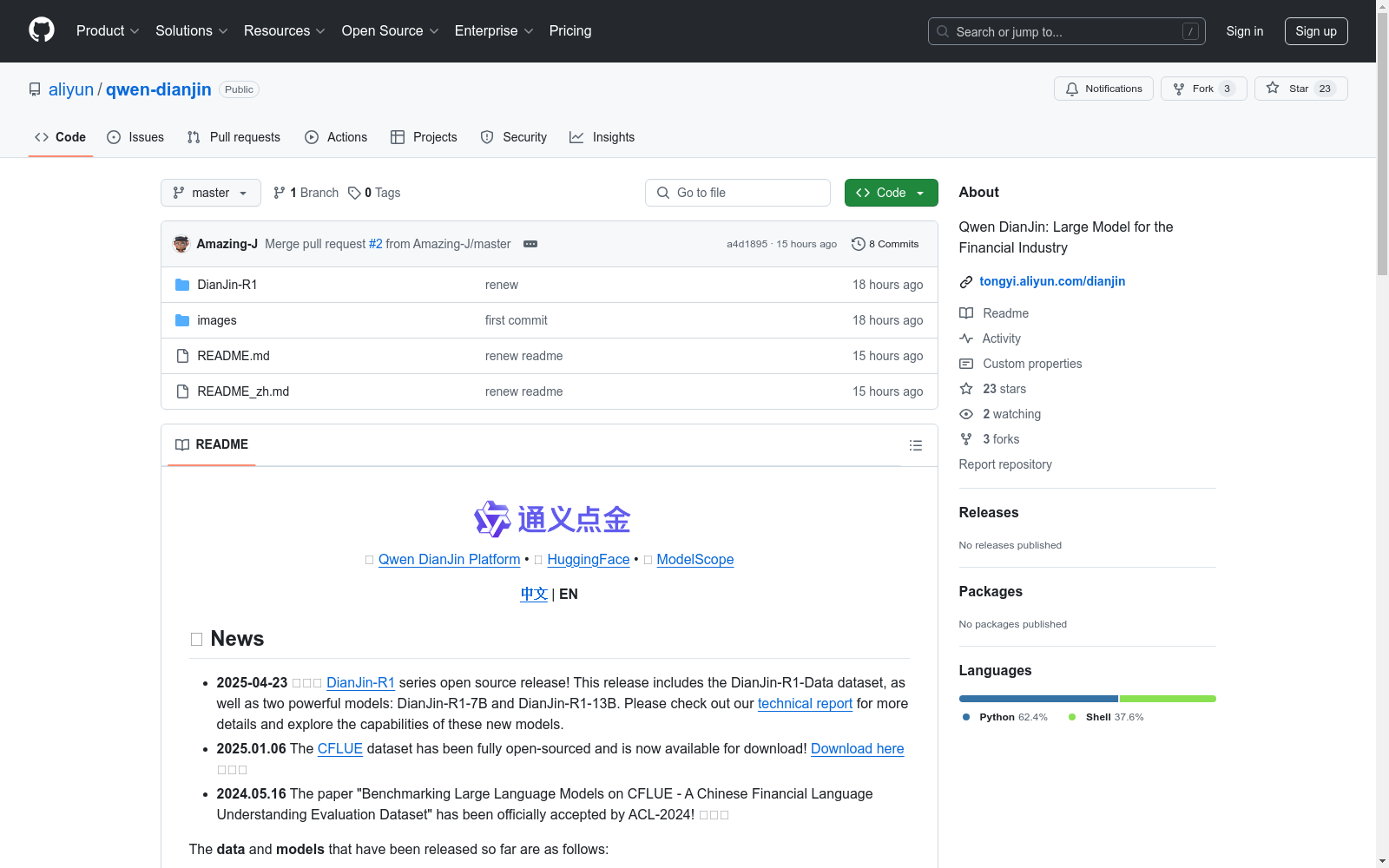The width and height of the screenshot is (1389, 868).
Task: Expand the Product menu
Action: pyautogui.click(x=108, y=31)
